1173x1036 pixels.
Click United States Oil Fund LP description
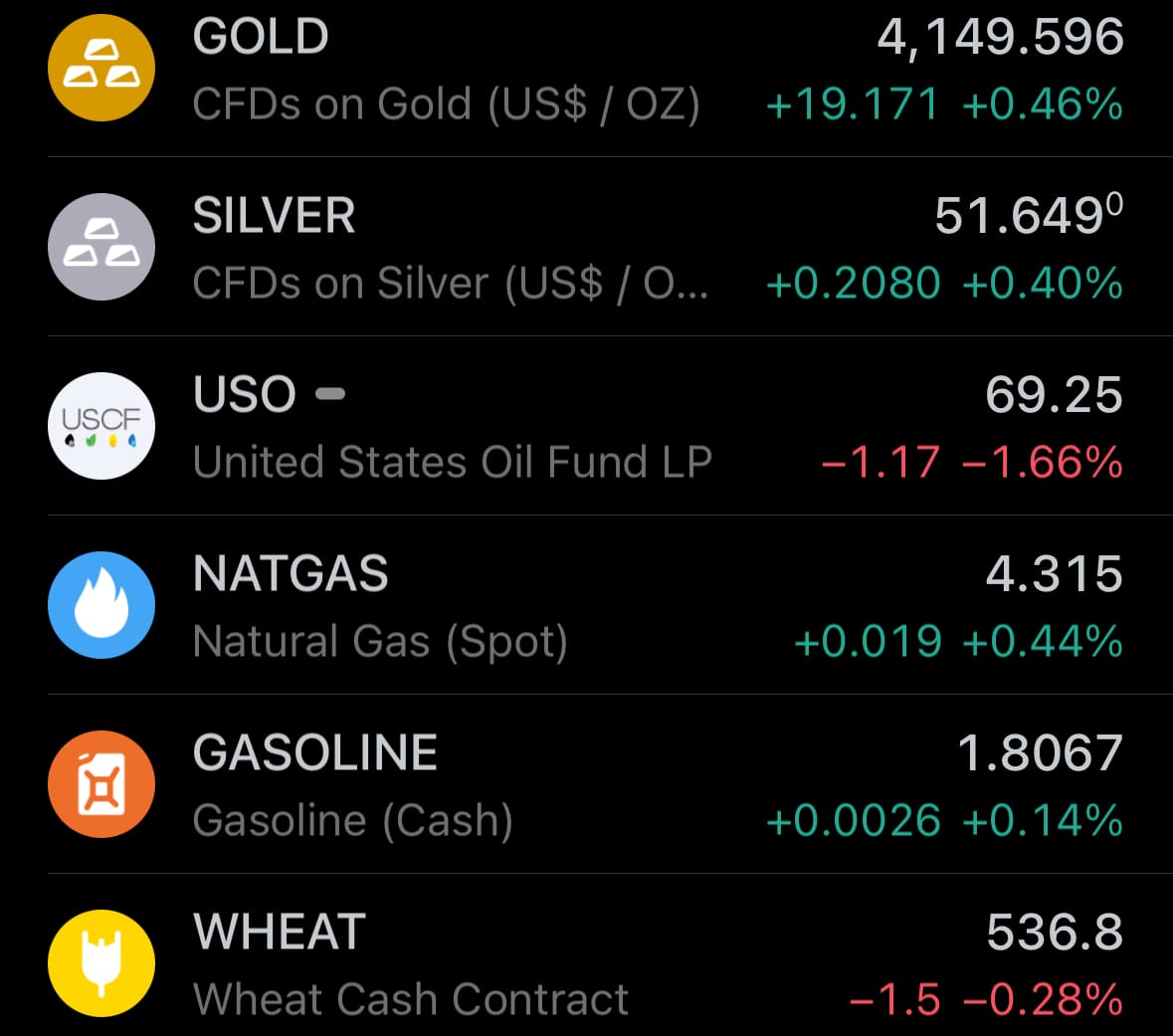tap(453, 463)
